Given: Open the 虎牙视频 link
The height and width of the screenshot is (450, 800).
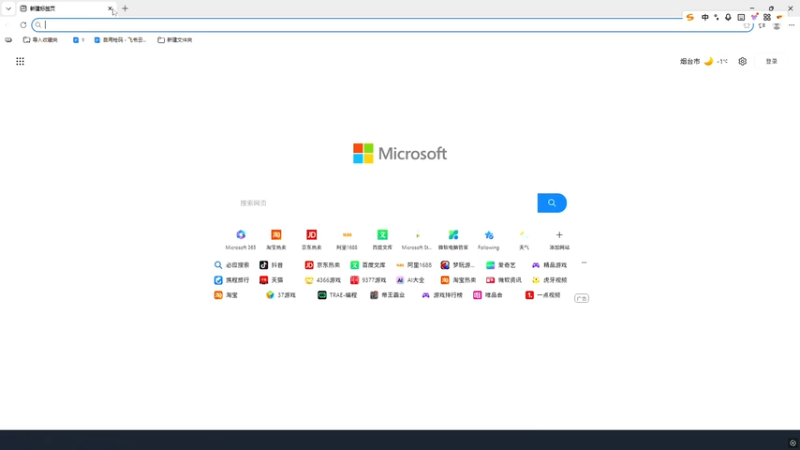Looking at the screenshot, I should (549, 280).
